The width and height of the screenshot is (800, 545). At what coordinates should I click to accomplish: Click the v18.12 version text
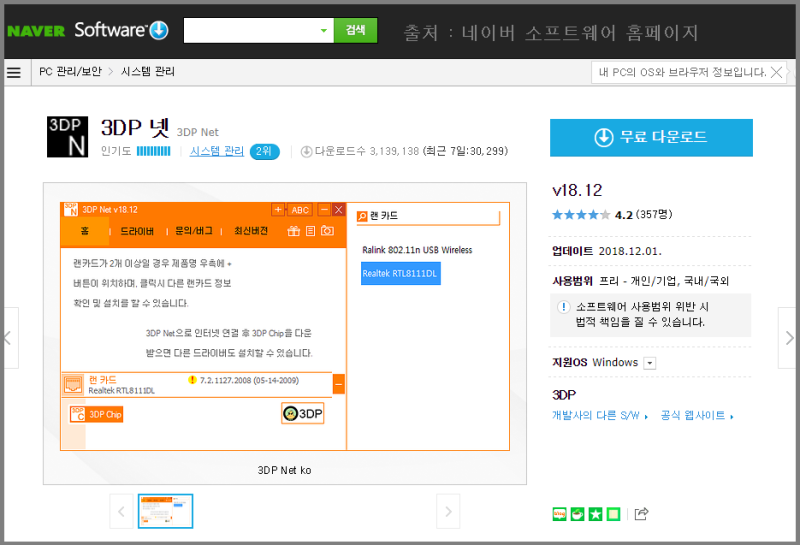click(577, 191)
